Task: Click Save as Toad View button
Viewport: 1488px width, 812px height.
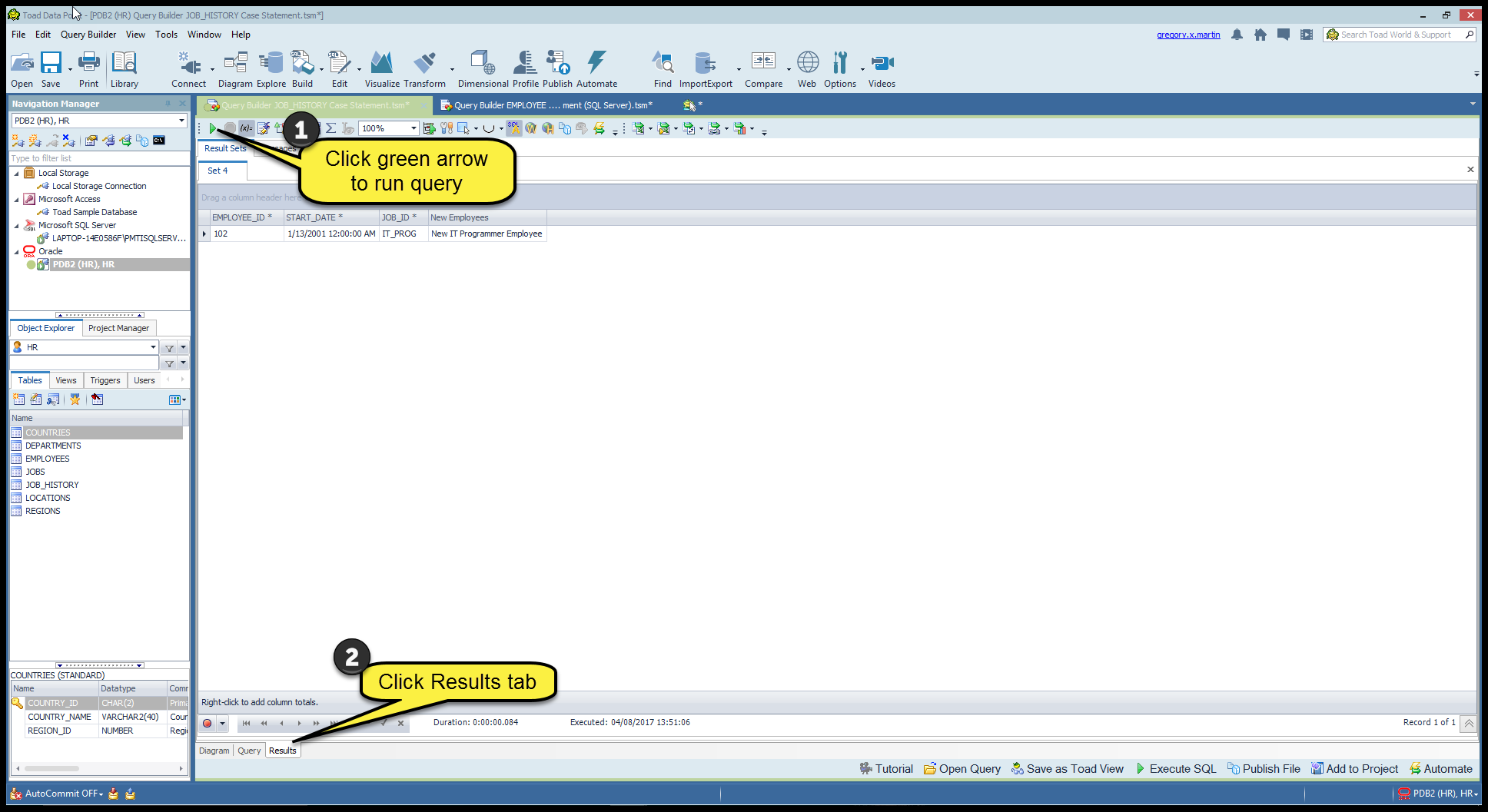Action: click(x=1068, y=769)
